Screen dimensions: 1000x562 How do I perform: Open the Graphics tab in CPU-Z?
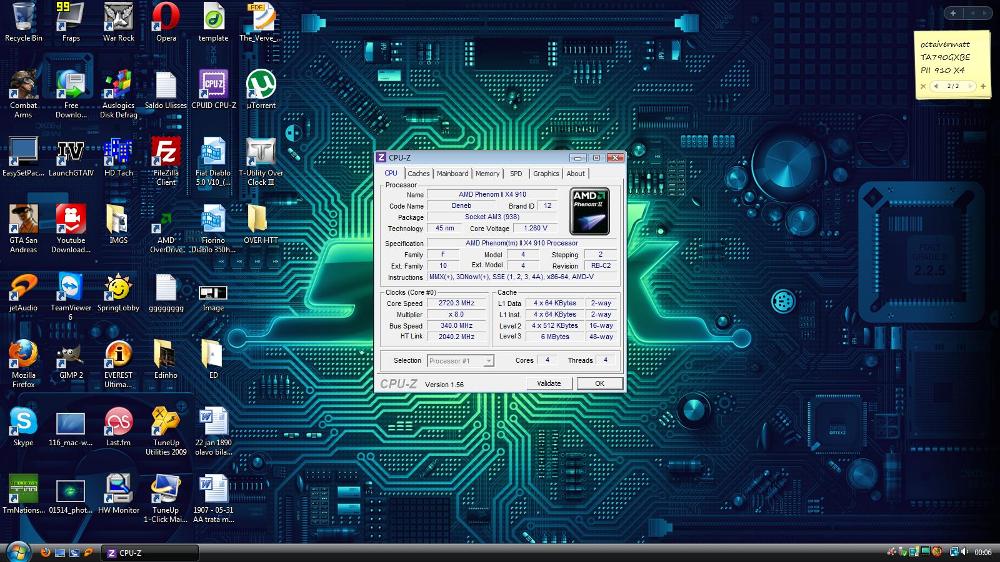[x=546, y=174]
